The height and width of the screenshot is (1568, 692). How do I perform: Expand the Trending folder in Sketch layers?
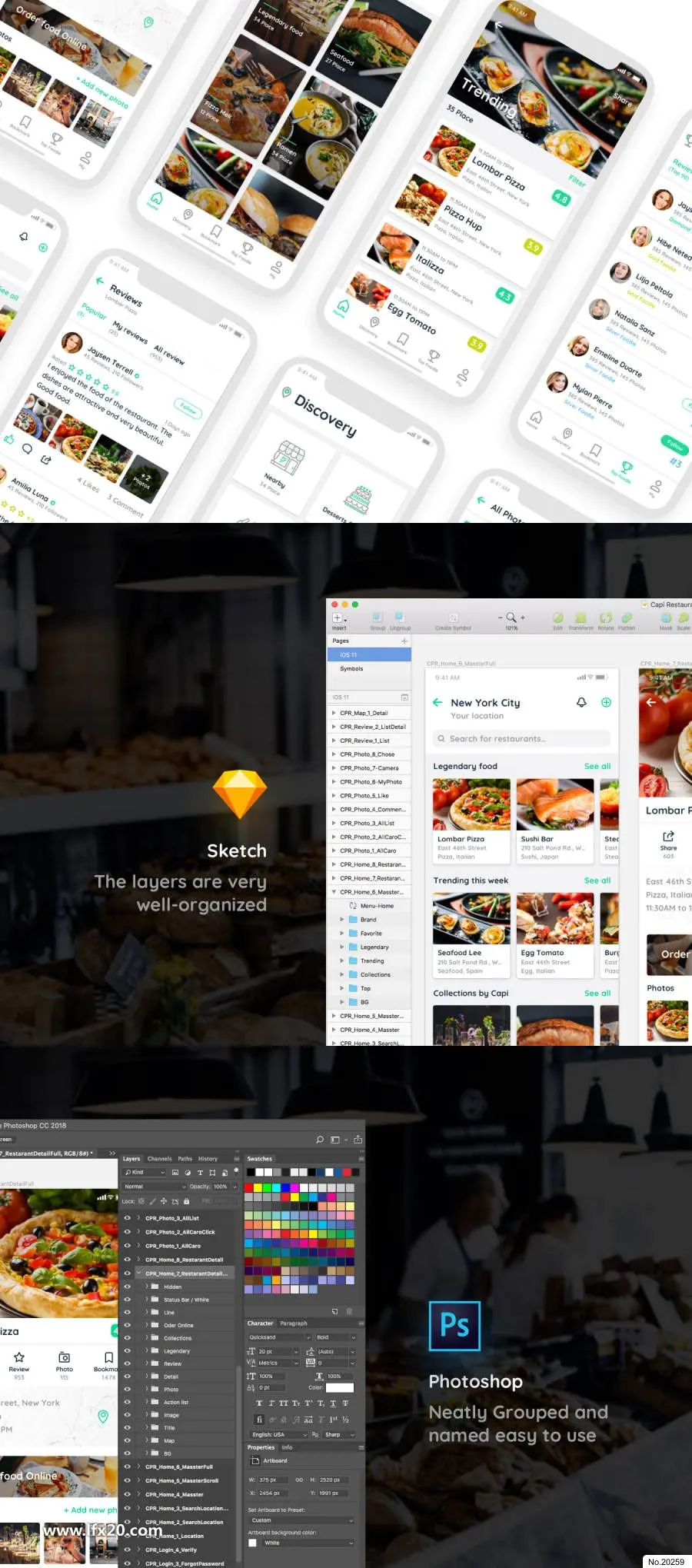click(342, 960)
